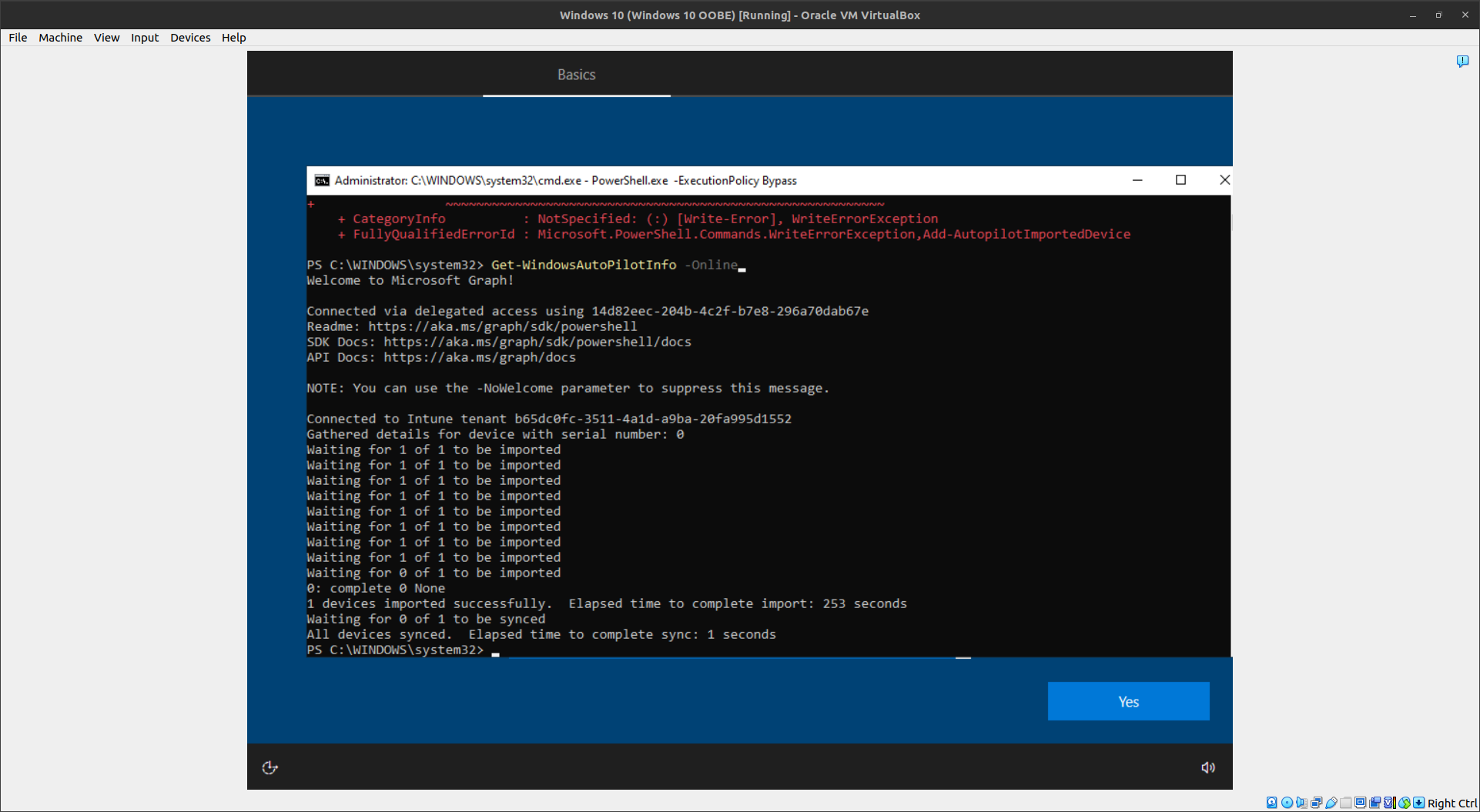The width and height of the screenshot is (1480, 812).
Task: Click the Get-WindowsAutoPilotInfo command text
Action: point(584,265)
